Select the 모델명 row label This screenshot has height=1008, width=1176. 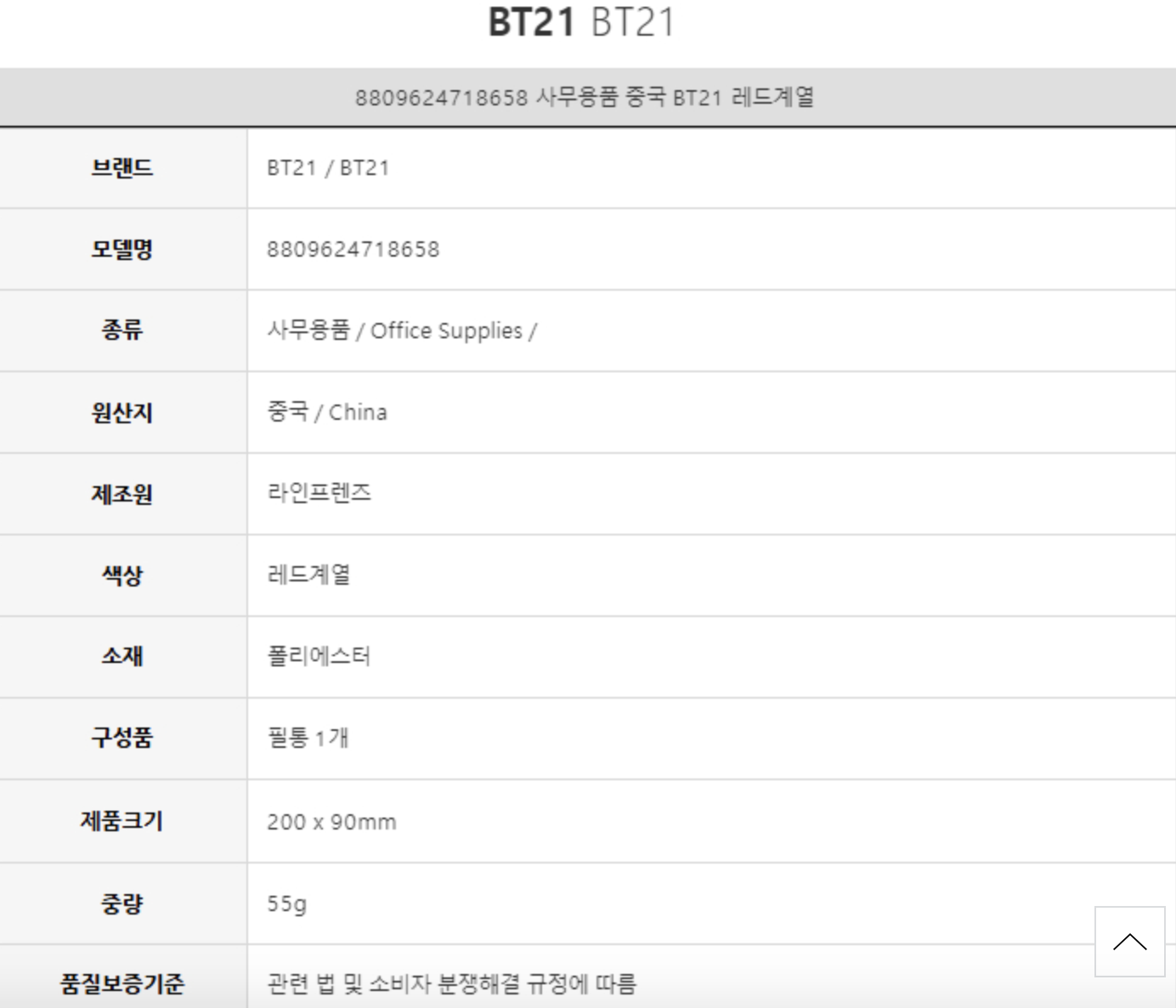122,249
